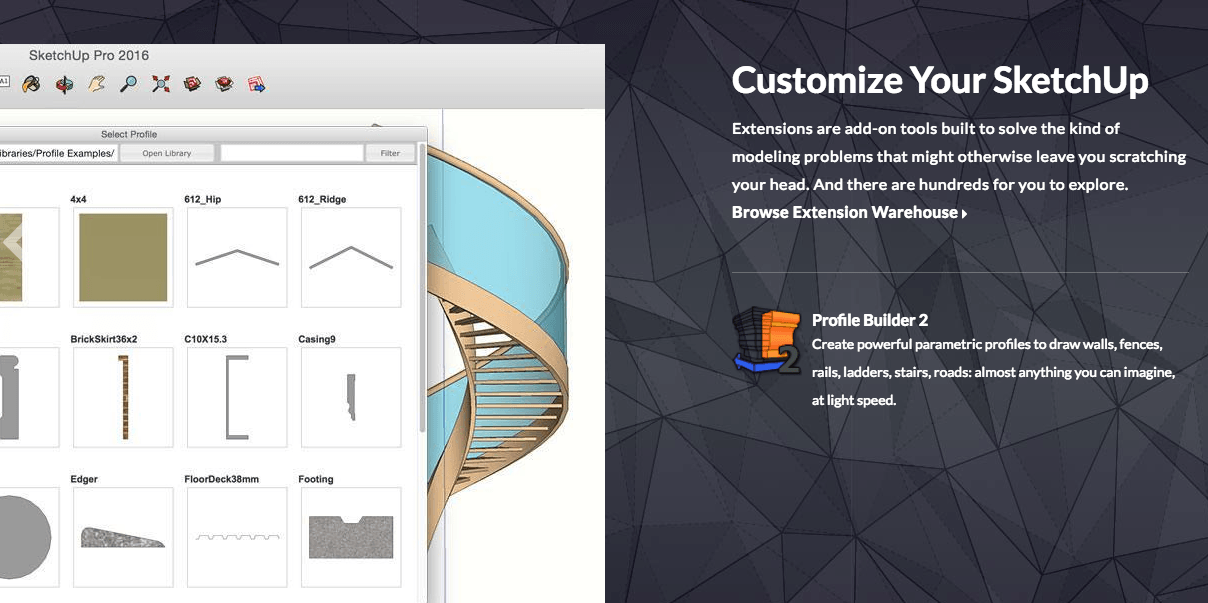Select the FloorDeck38mm profile thumbnail
The width and height of the screenshot is (1208, 603).
(237, 537)
